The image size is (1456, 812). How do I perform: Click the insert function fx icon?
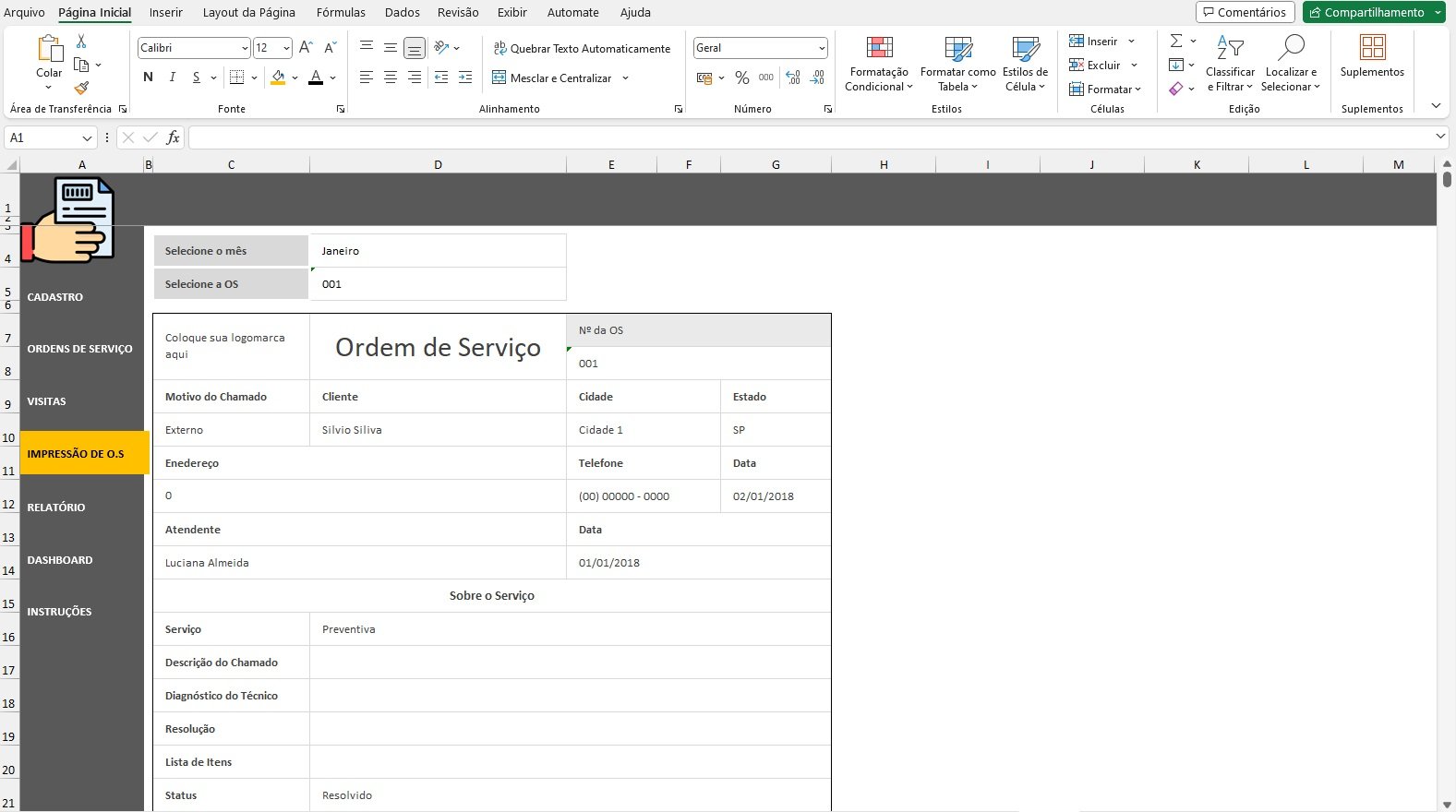[173, 137]
